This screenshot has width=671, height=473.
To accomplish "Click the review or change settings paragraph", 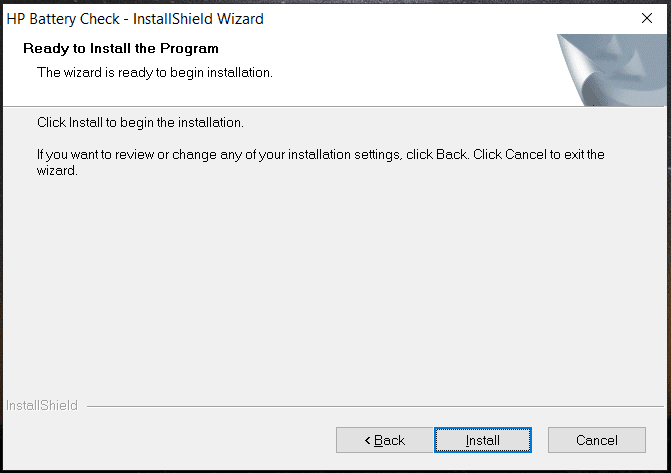I will coord(321,162).
